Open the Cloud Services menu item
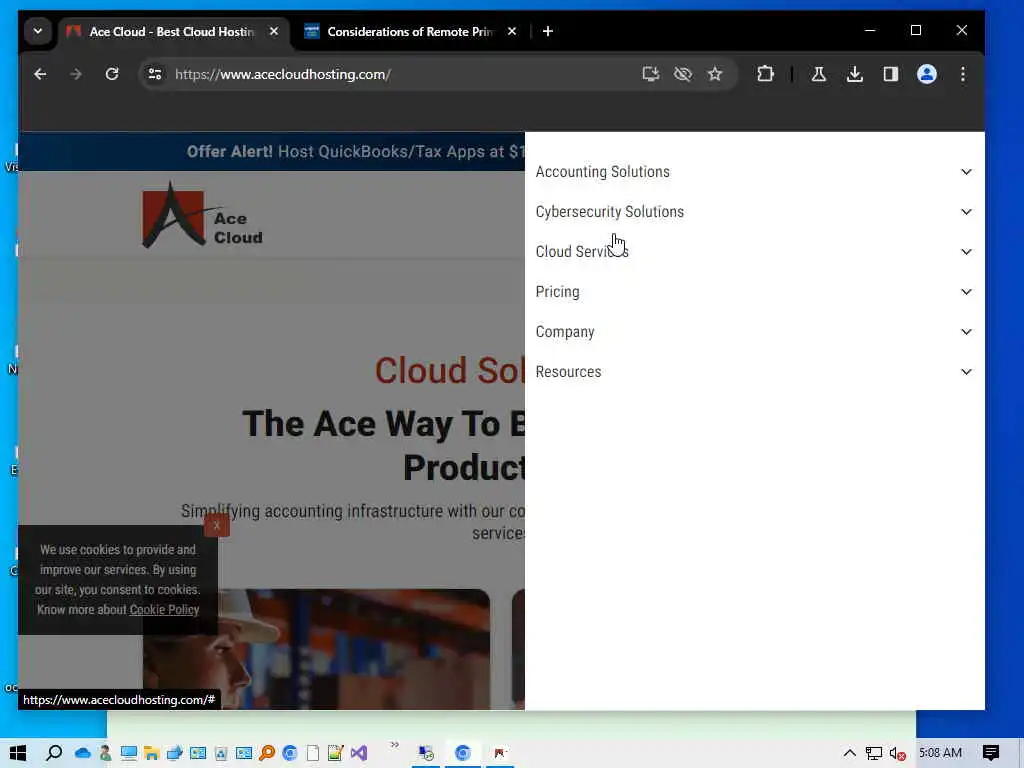Screen dimensions: 1024x768 pyautogui.click(x=582, y=252)
